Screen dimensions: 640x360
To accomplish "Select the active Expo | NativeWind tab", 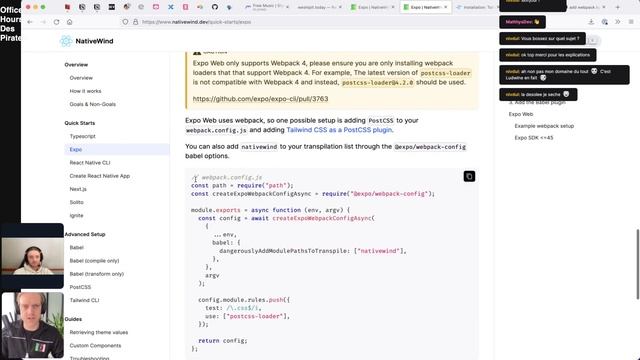I will tap(426, 7).
